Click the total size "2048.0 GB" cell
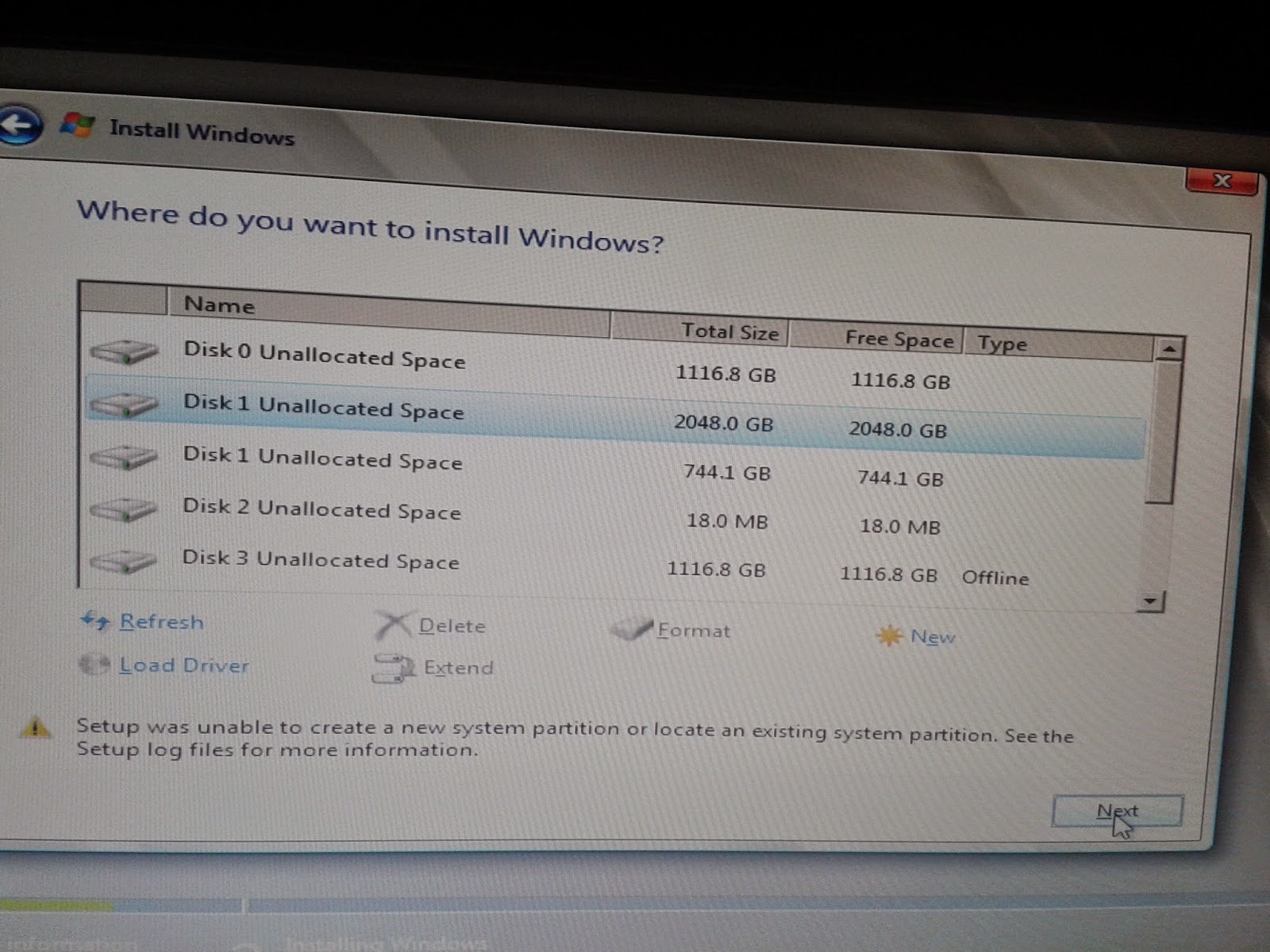 coord(723,423)
